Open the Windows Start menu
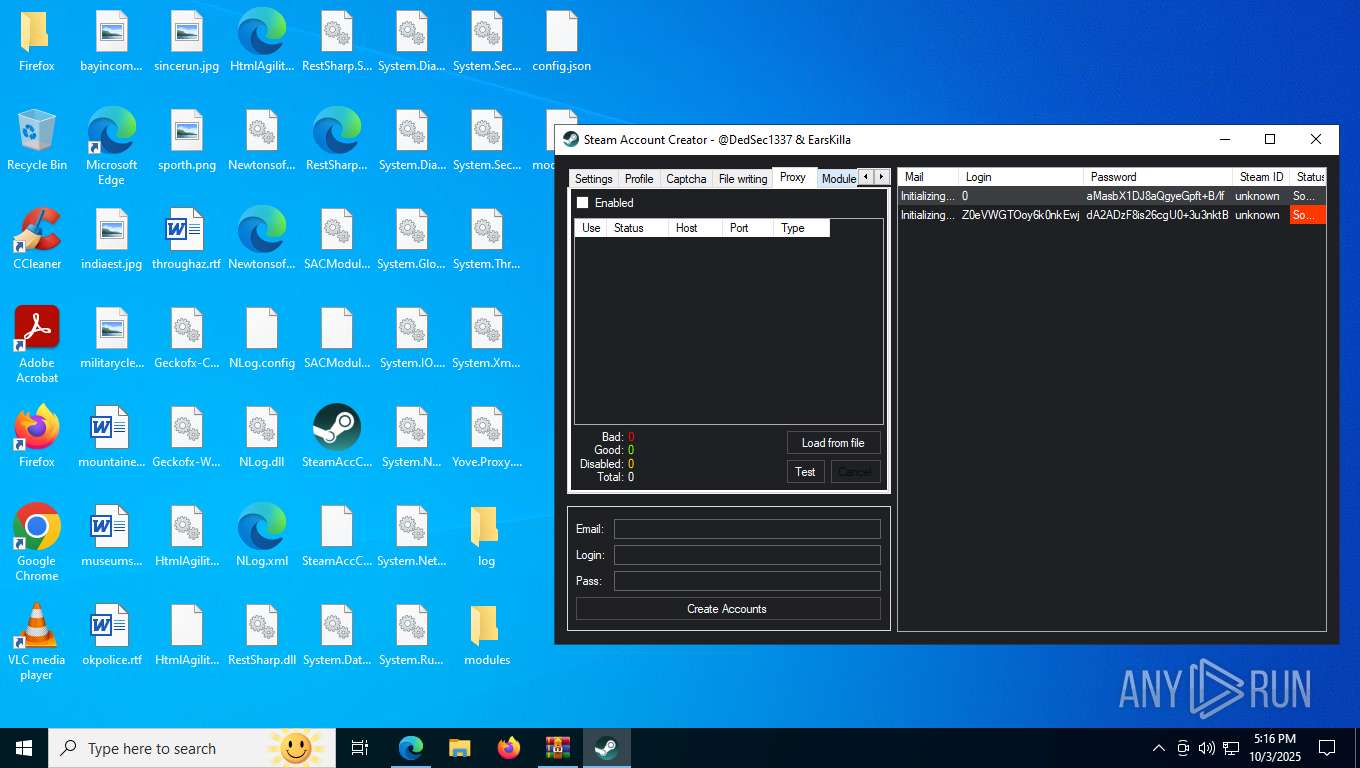This screenshot has width=1360, height=768. (24, 748)
